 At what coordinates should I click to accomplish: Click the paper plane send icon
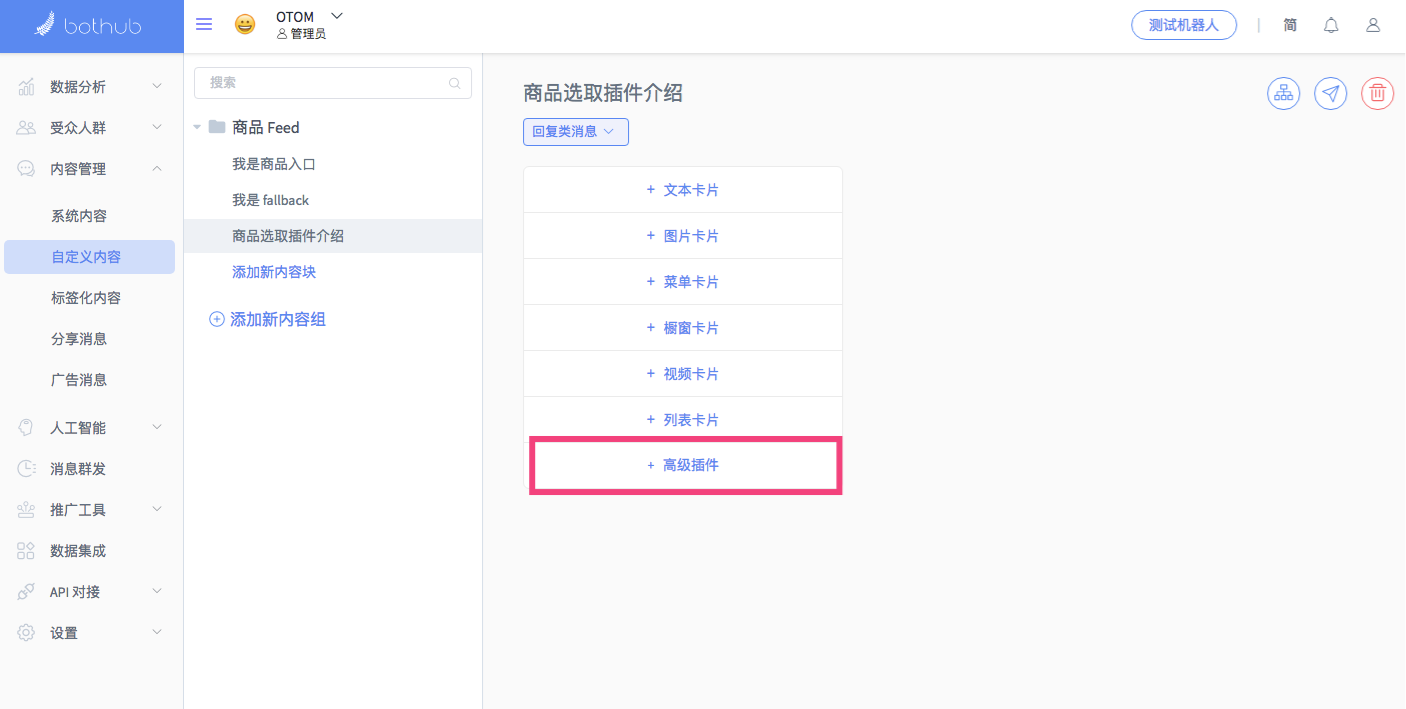tap(1330, 93)
